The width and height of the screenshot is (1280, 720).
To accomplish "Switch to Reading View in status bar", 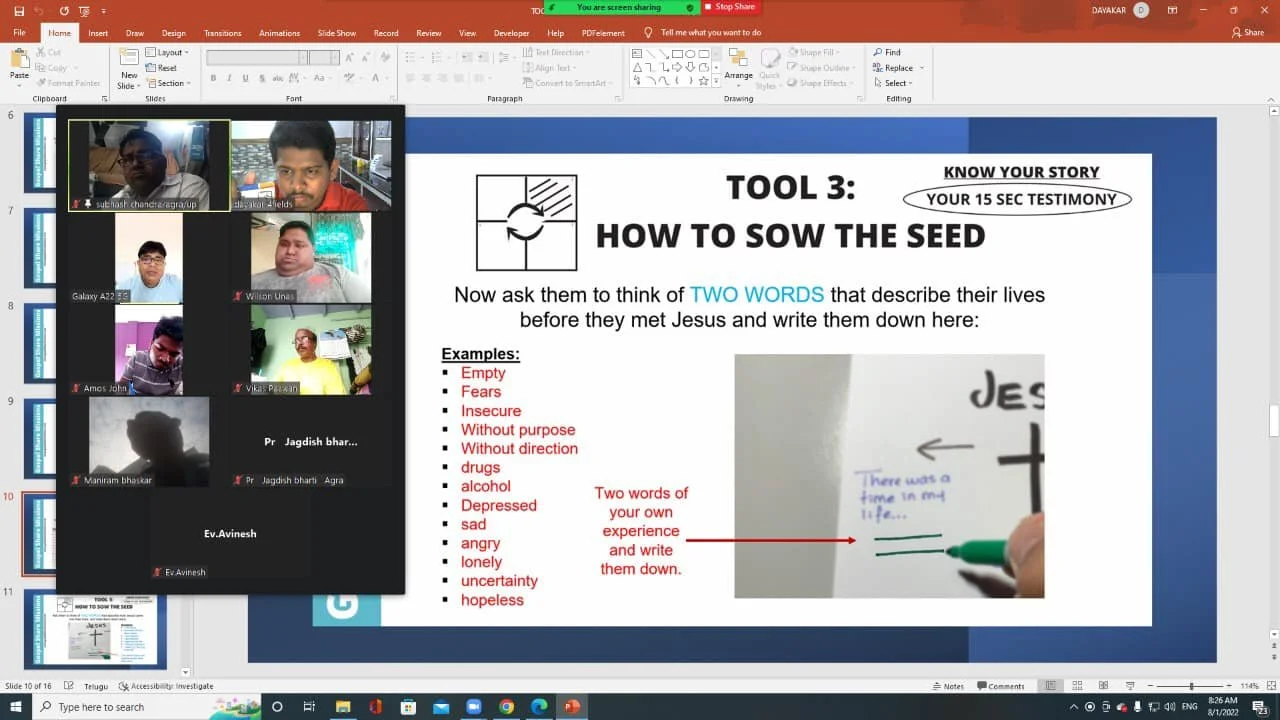I will pyautogui.click(x=1102, y=686).
